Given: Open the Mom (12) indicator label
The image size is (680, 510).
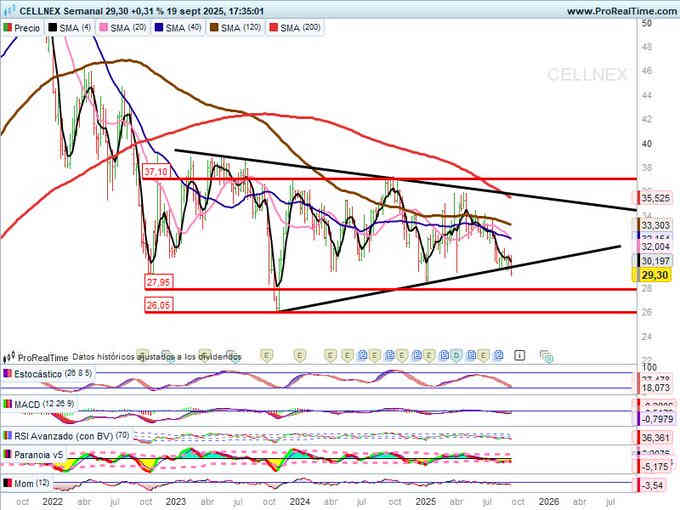Looking at the screenshot, I should click(x=31, y=483).
